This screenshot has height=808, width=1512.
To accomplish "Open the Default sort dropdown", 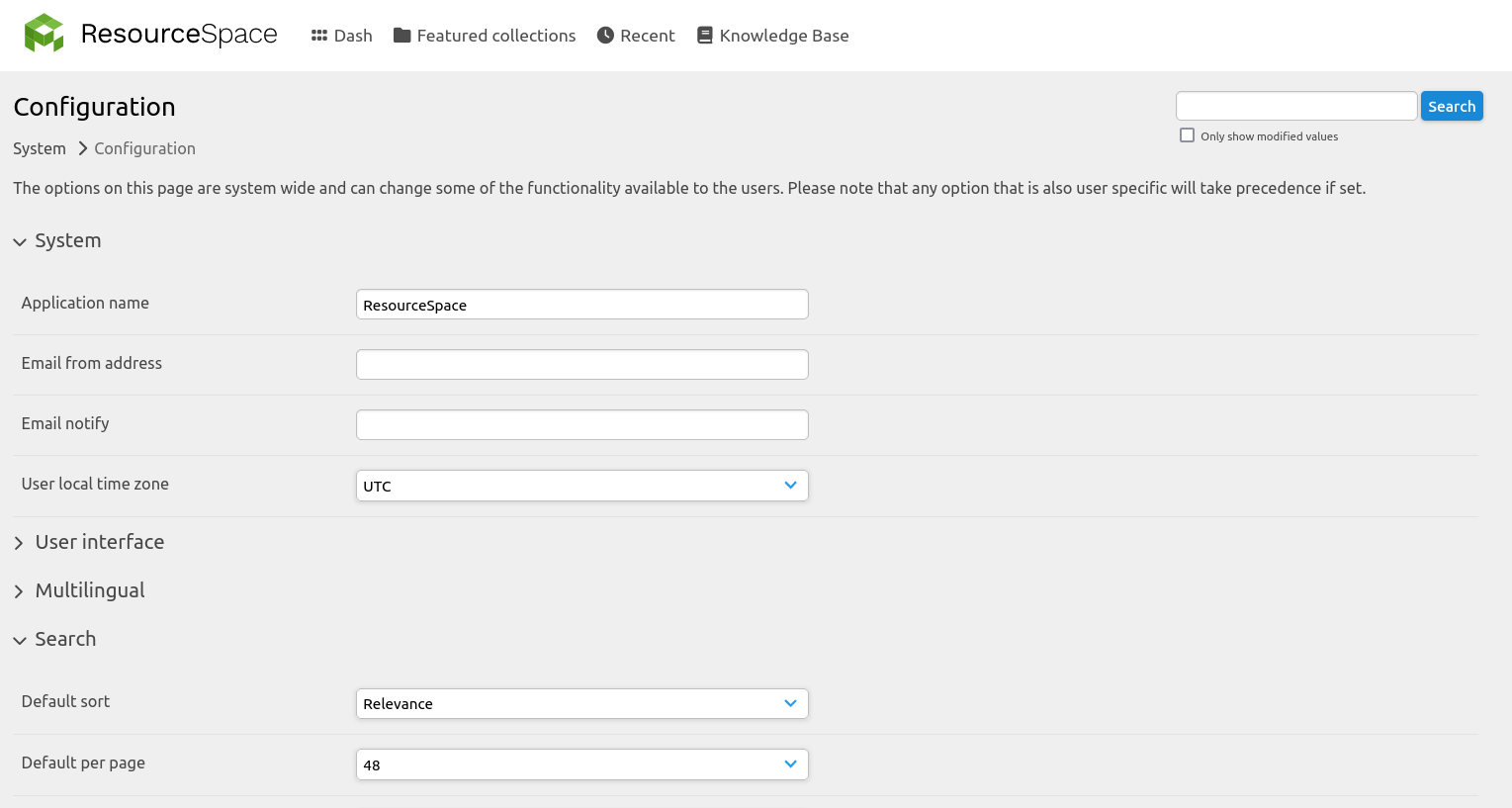I will (582, 703).
